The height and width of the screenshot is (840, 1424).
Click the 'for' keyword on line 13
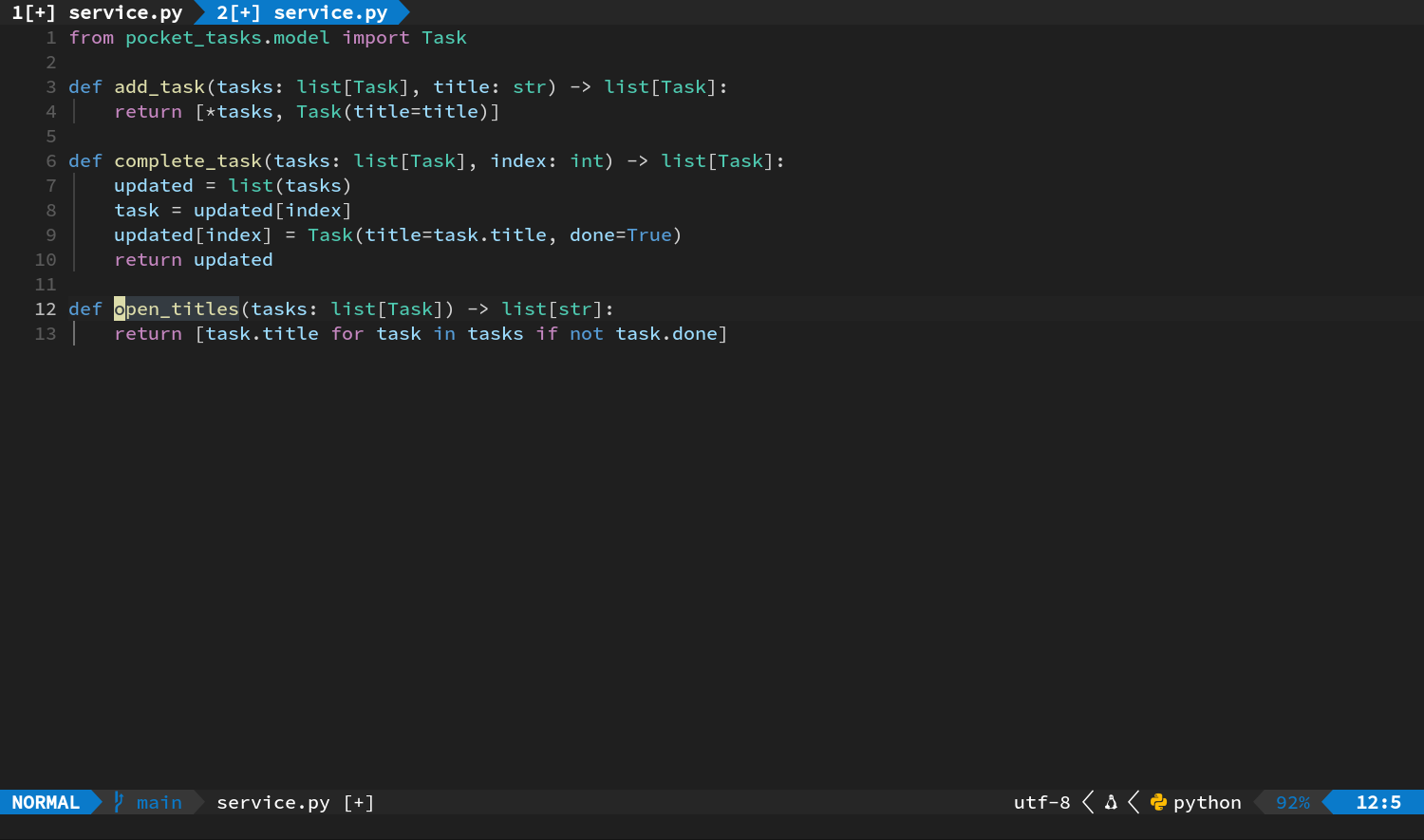[x=347, y=333]
